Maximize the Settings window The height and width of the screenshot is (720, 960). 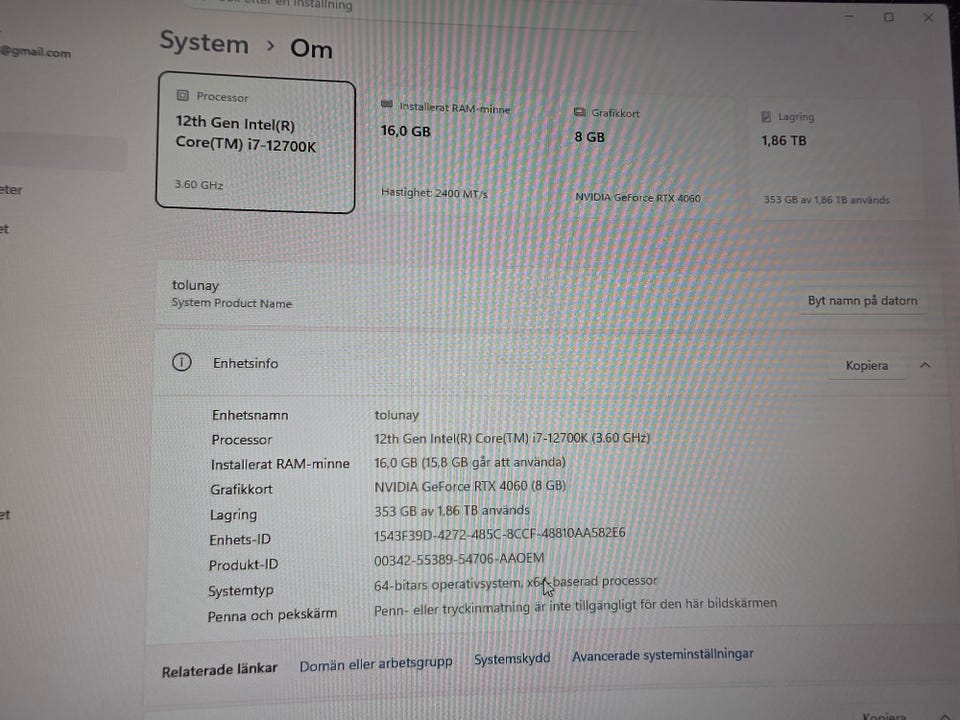coord(889,17)
